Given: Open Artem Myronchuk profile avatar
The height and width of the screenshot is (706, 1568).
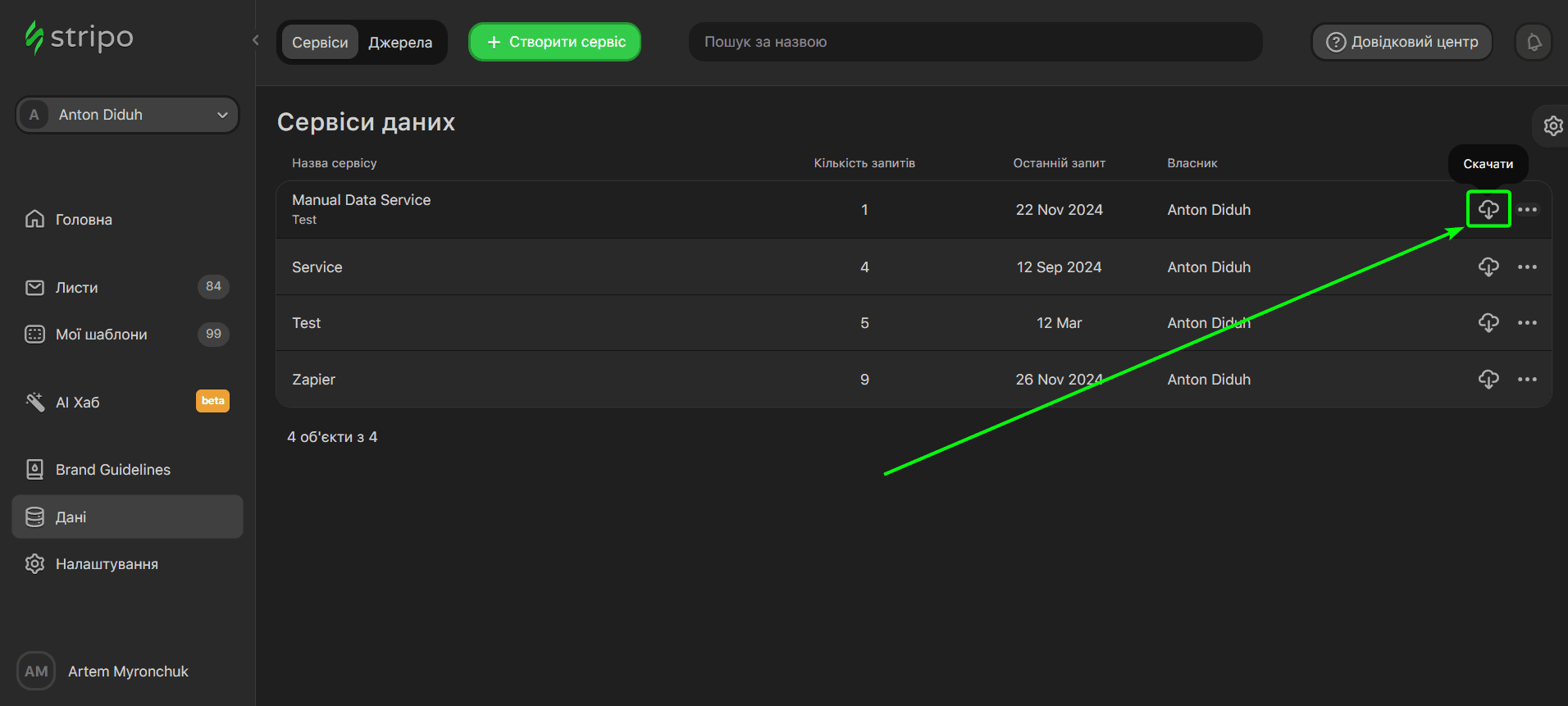Looking at the screenshot, I should [x=36, y=671].
